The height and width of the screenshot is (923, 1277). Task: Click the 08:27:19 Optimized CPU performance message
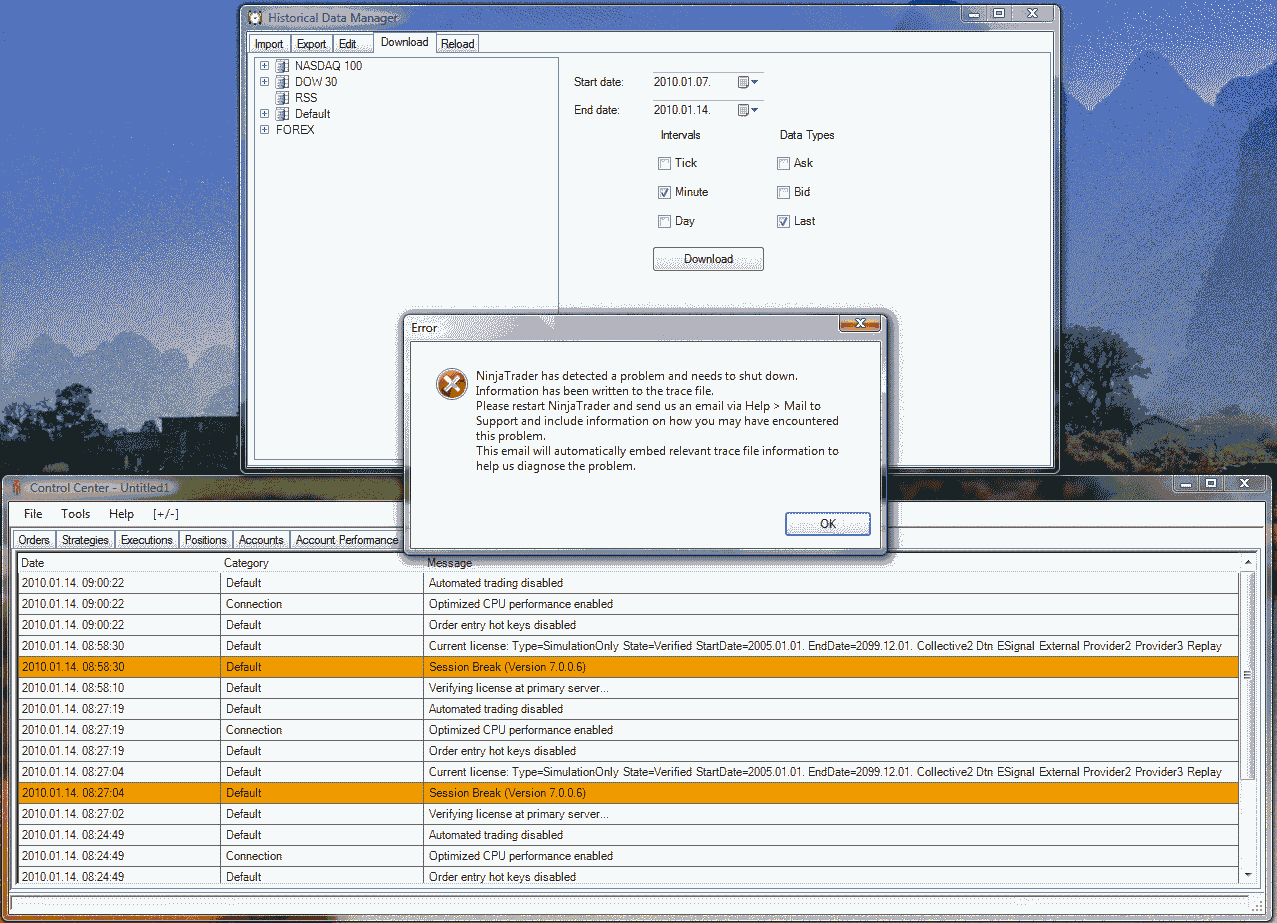pyautogui.click(x=521, y=730)
